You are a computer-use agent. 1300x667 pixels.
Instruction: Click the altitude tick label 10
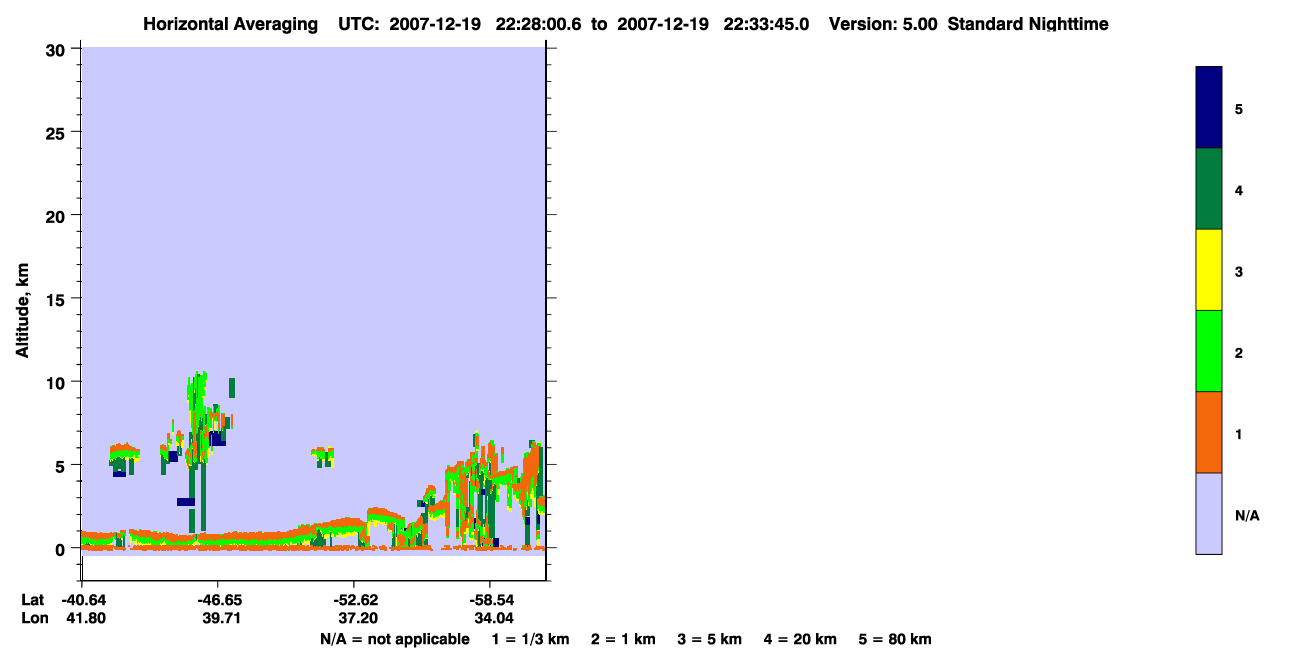click(57, 382)
